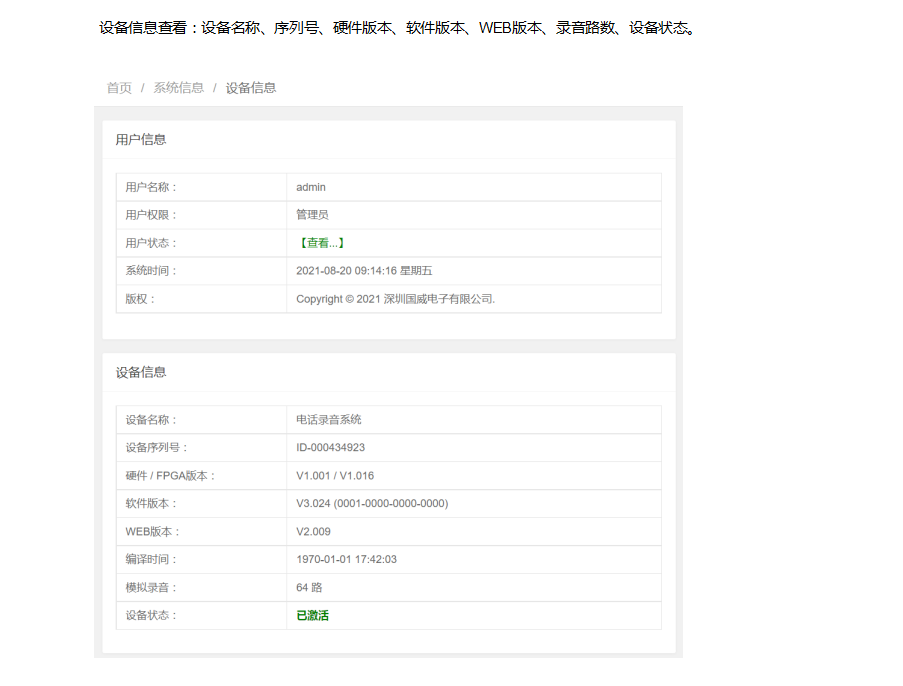Click the 设备状态 row label
The image size is (903, 686).
[151, 616]
